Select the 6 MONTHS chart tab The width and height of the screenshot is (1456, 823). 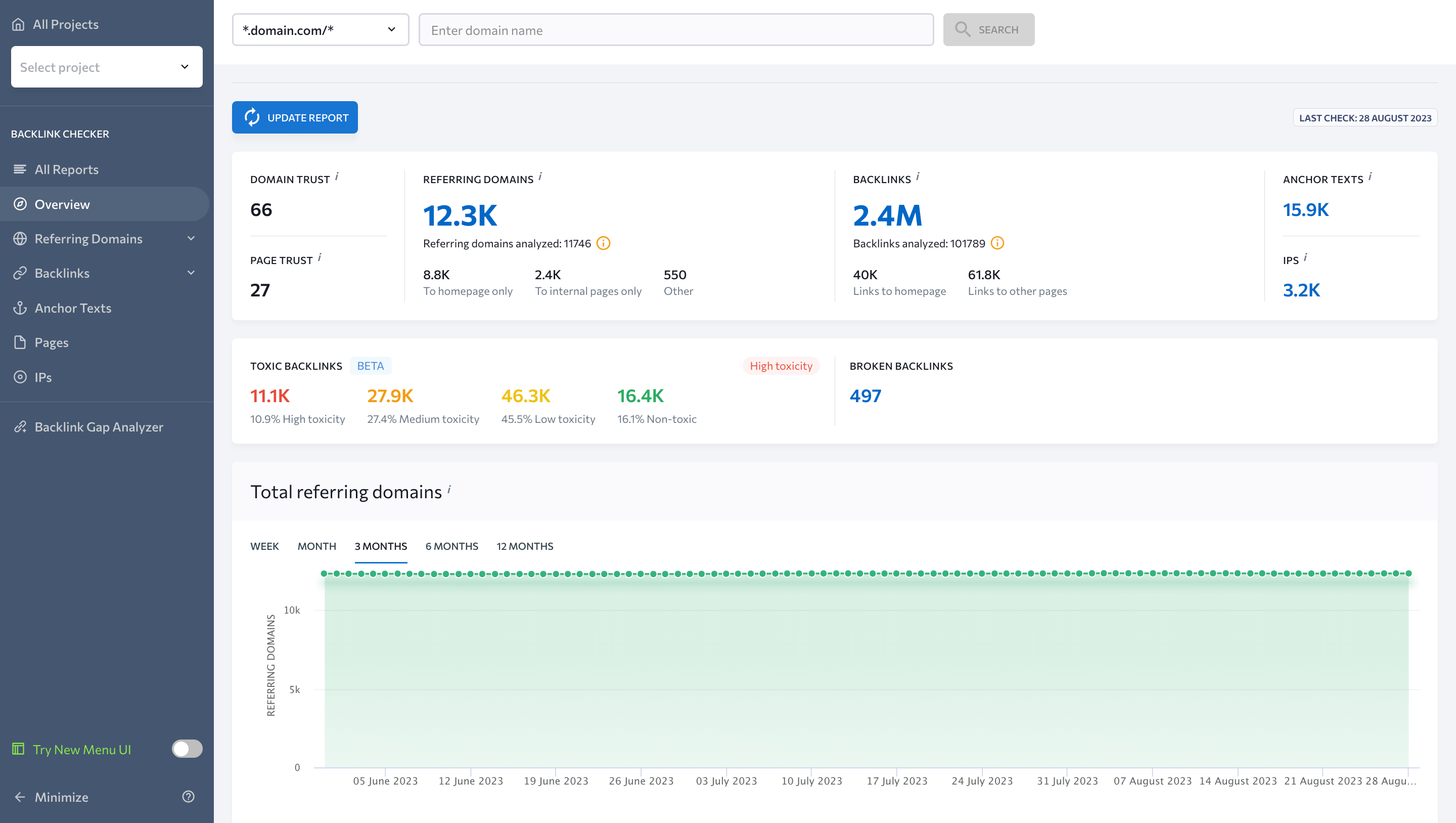(x=451, y=546)
